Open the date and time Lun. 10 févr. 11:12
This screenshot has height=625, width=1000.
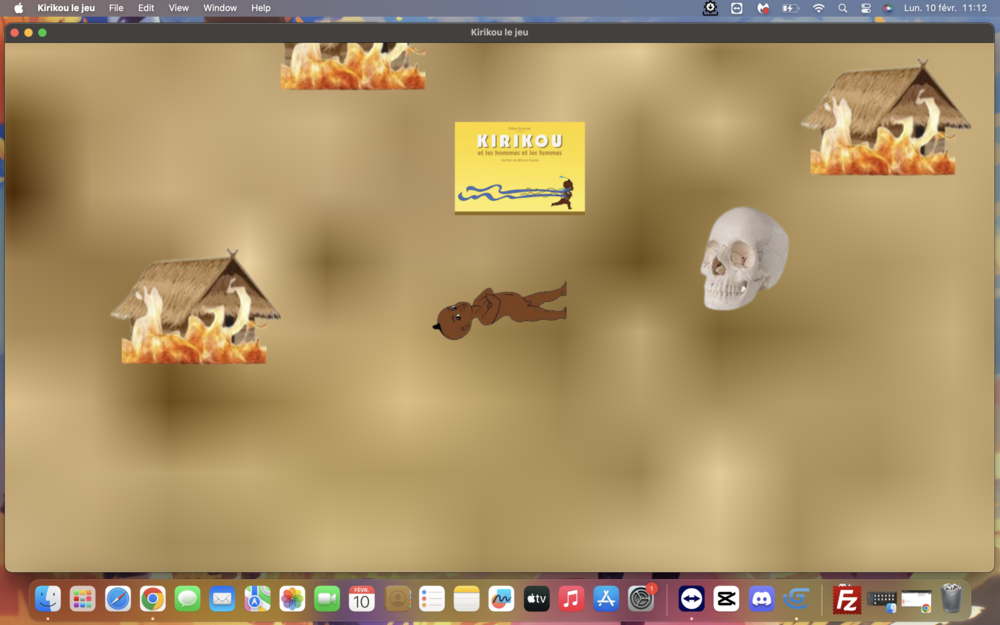pyautogui.click(x=945, y=8)
